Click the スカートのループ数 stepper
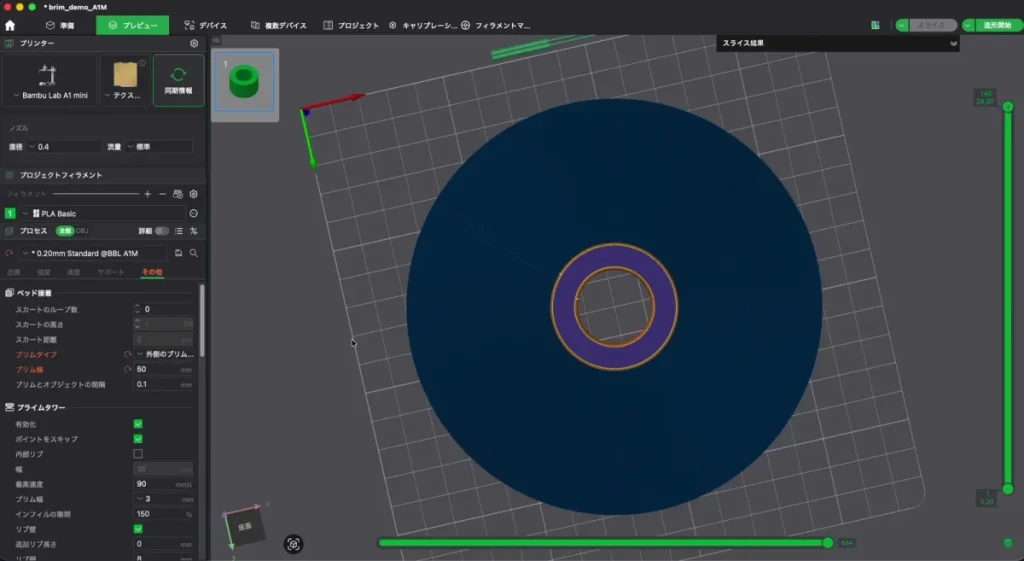The height and width of the screenshot is (561, 1024). (137, 309)
